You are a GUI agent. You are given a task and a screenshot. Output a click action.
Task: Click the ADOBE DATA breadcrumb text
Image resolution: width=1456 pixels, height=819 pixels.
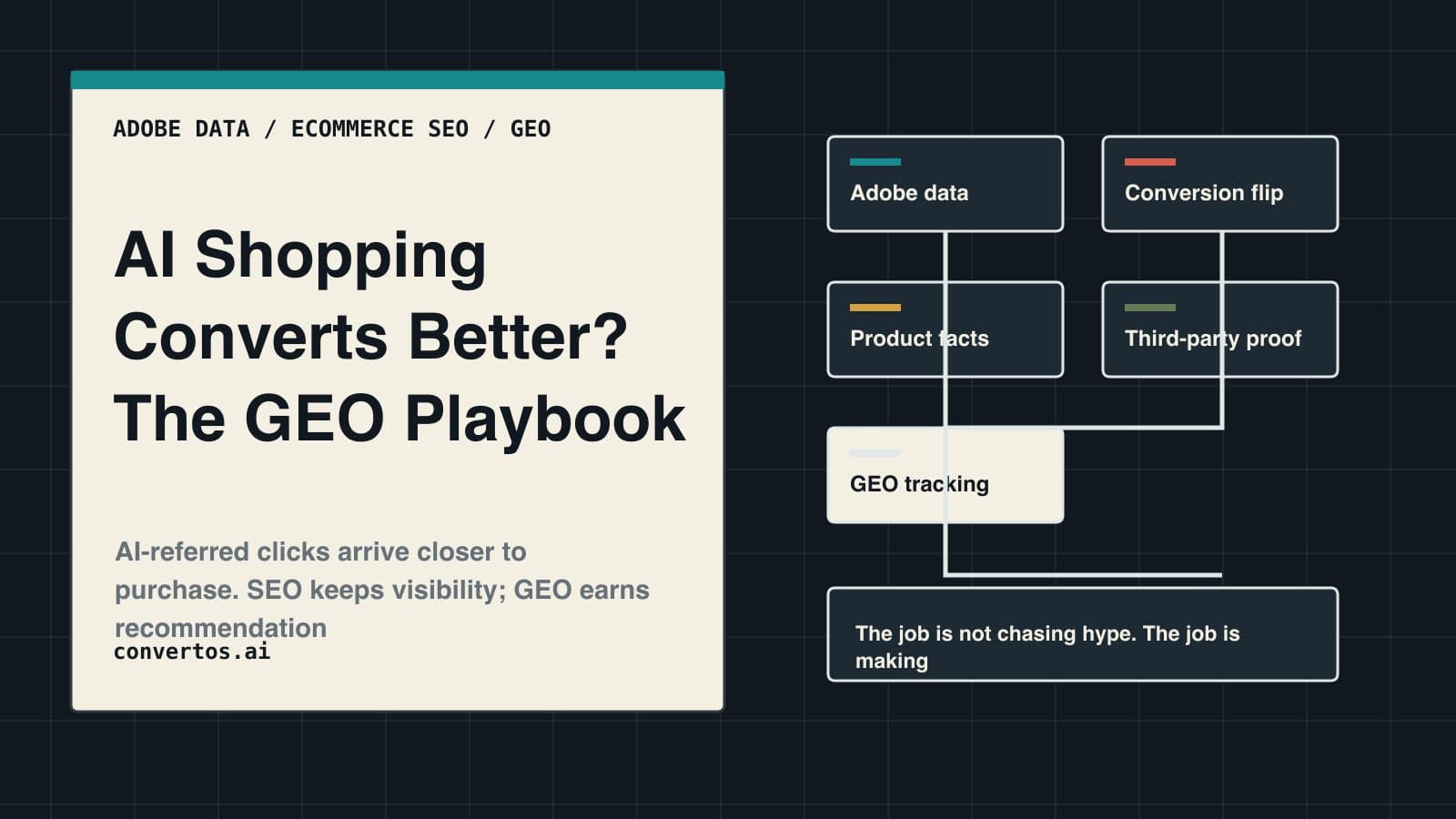point(181,129)
